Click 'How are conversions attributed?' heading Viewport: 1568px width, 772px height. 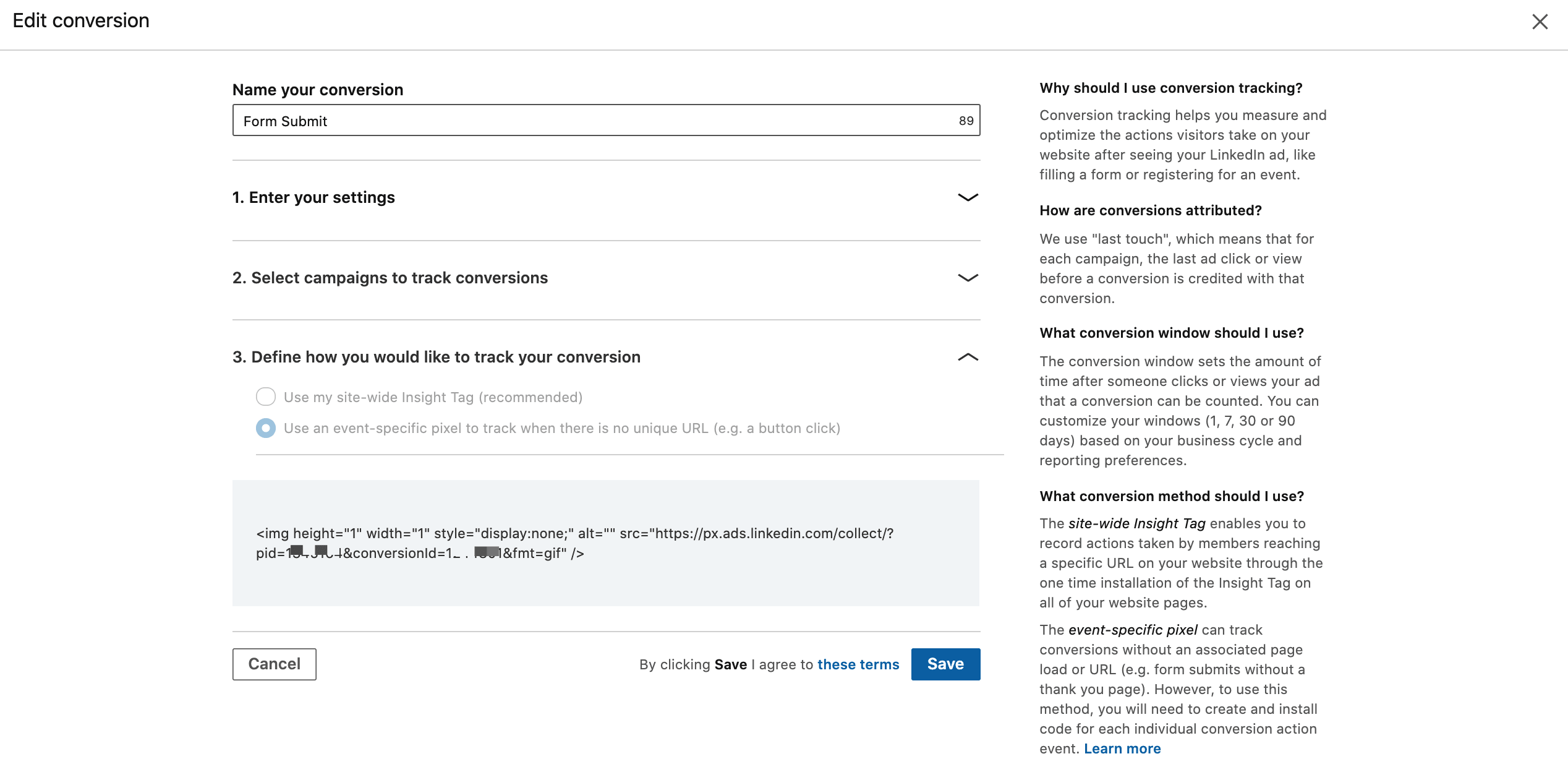click(1151, 210)
